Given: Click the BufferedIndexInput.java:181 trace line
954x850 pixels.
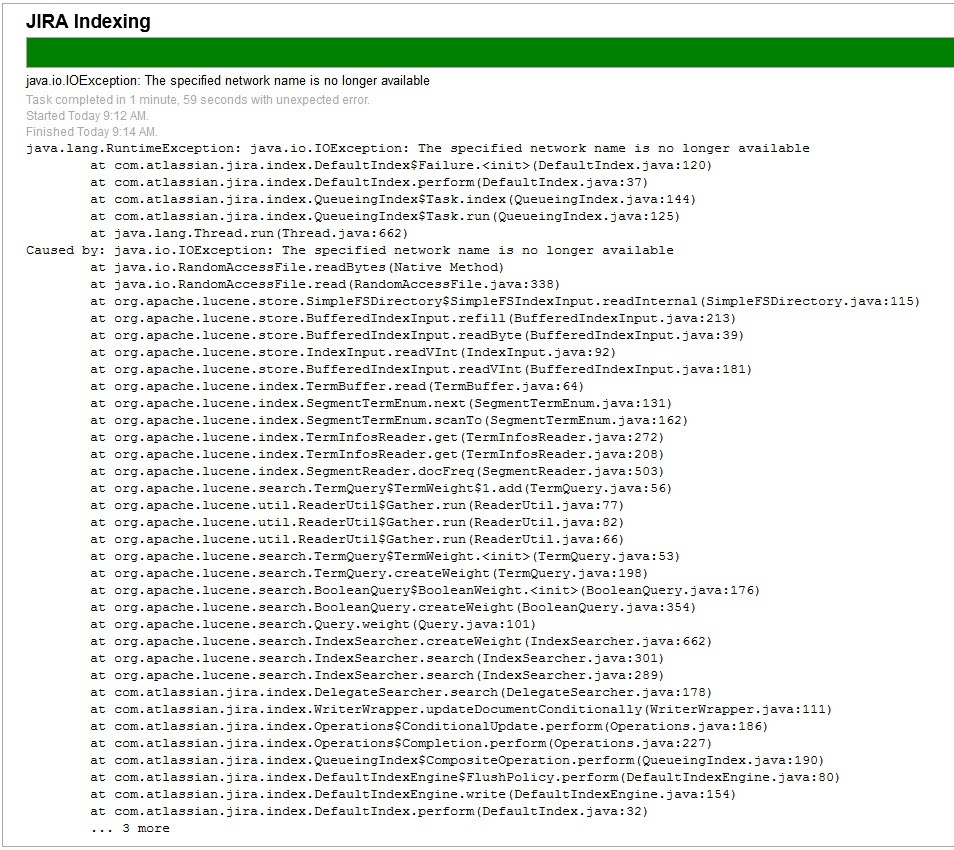Looking at the screenshot, I should [x=421, y=369].
